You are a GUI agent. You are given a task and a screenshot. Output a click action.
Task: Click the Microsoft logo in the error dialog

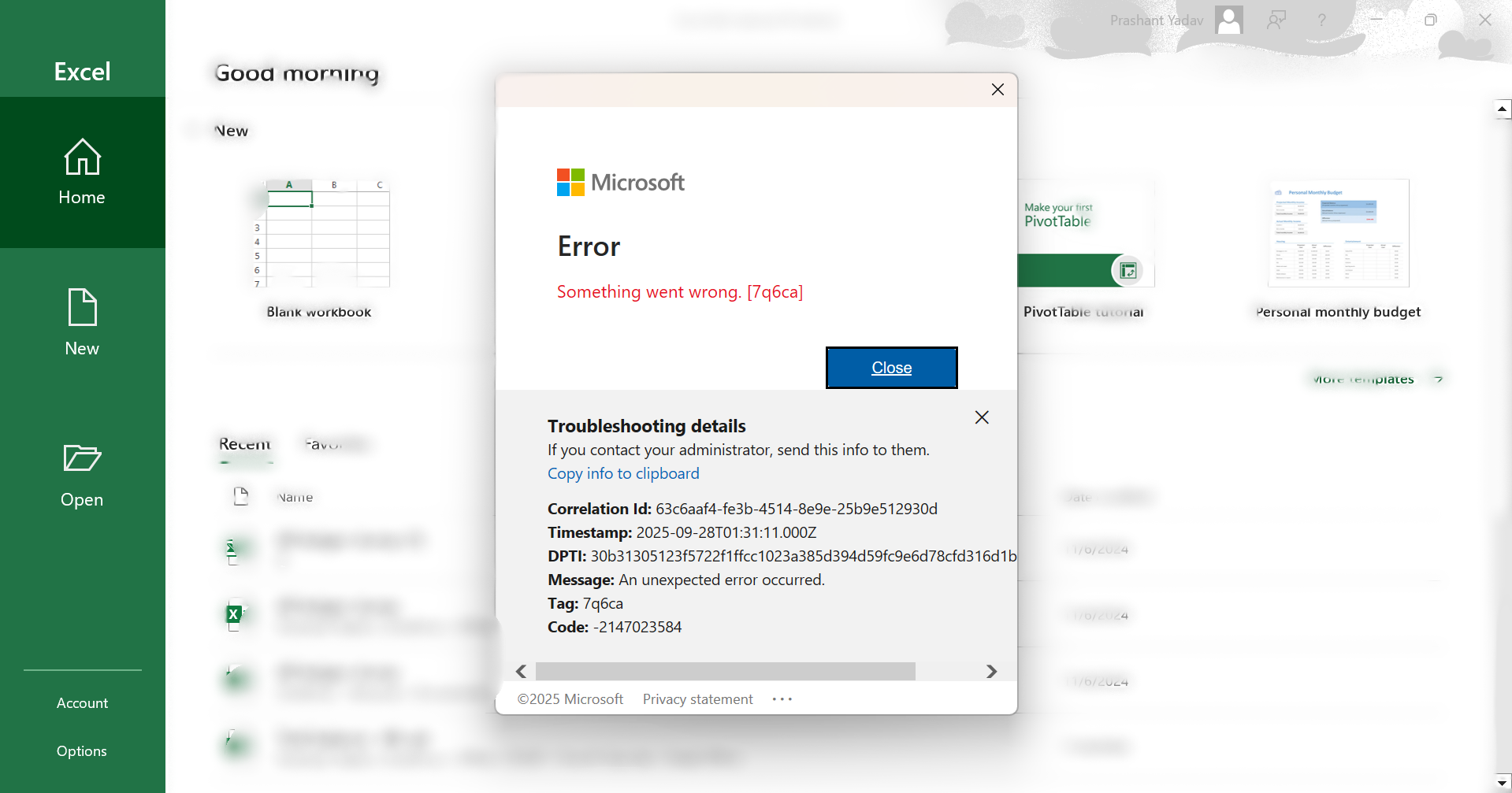(621, 183)
